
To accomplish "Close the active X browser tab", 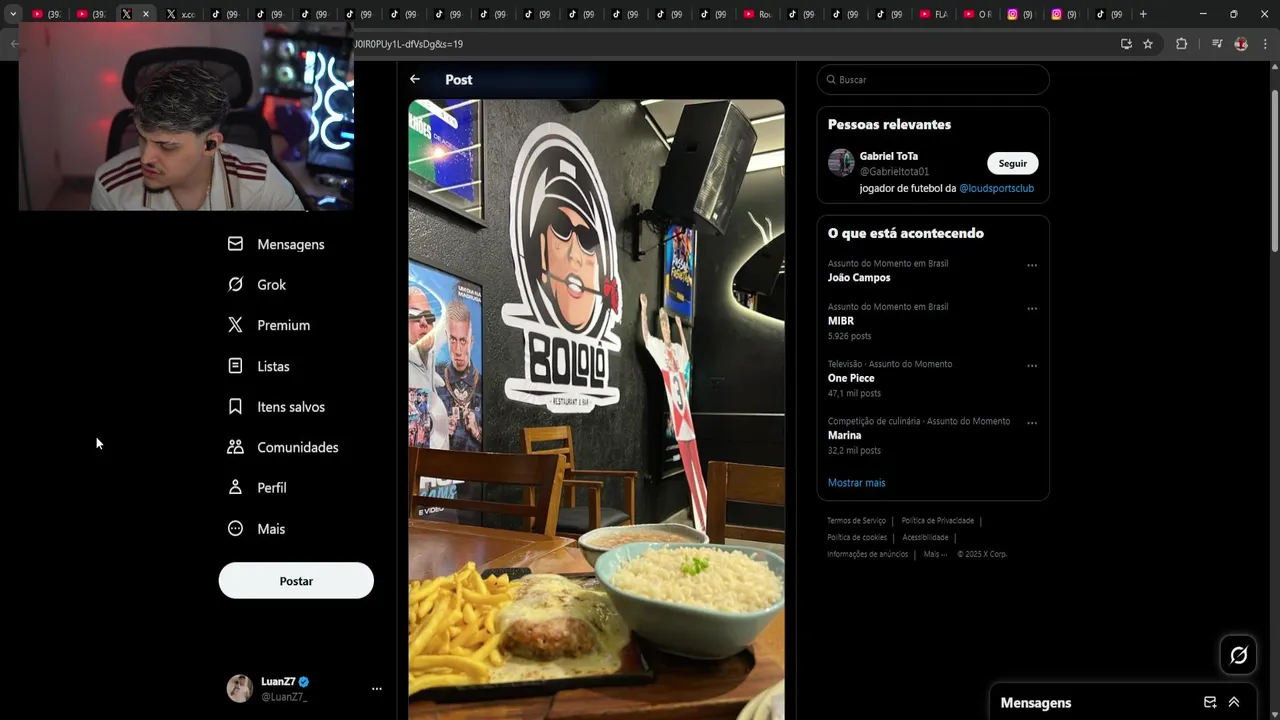I will click(146, 14).
